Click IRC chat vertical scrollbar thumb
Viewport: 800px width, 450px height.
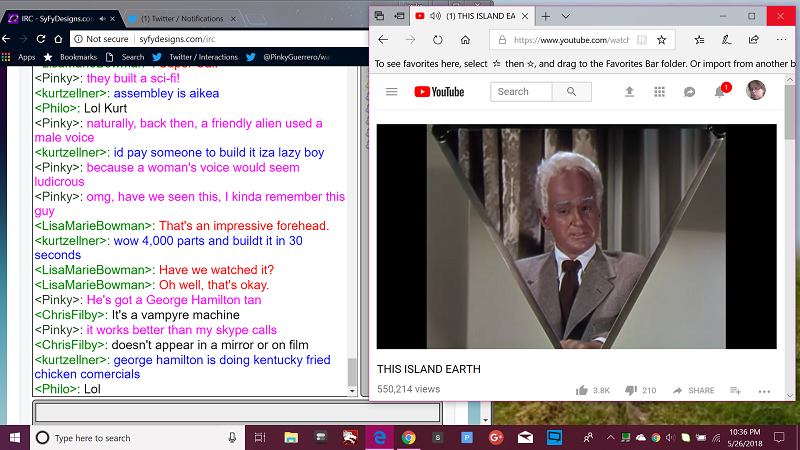[x=352, y=372]
